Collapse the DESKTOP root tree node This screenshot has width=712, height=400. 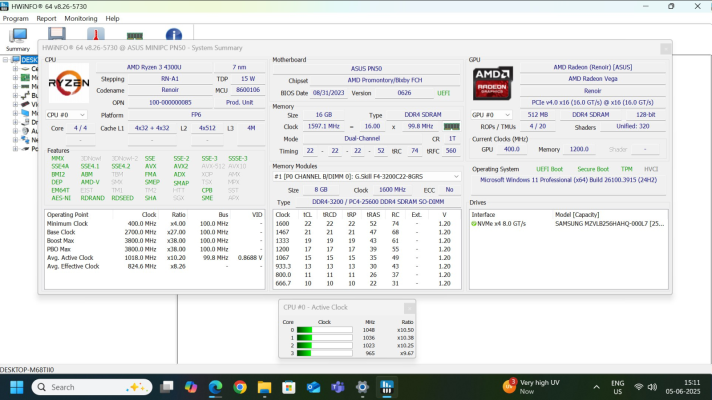coord(5,60)
